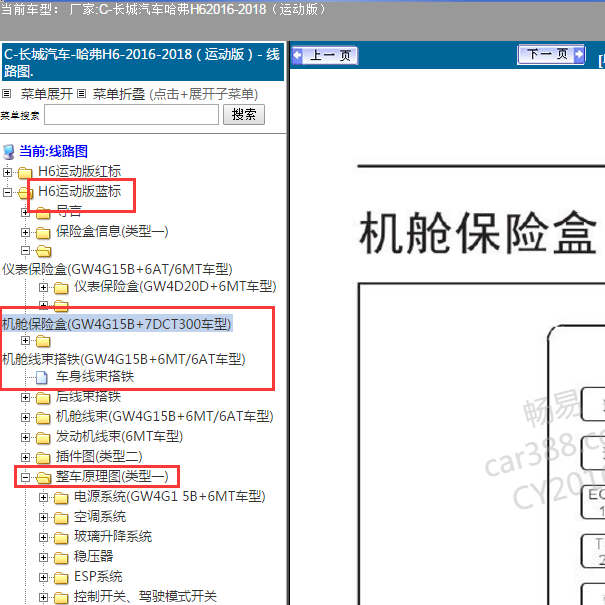Screen dimensions: 605x605
Task: Select 插件图(类型二) tree item
Action: coord(99,456)
